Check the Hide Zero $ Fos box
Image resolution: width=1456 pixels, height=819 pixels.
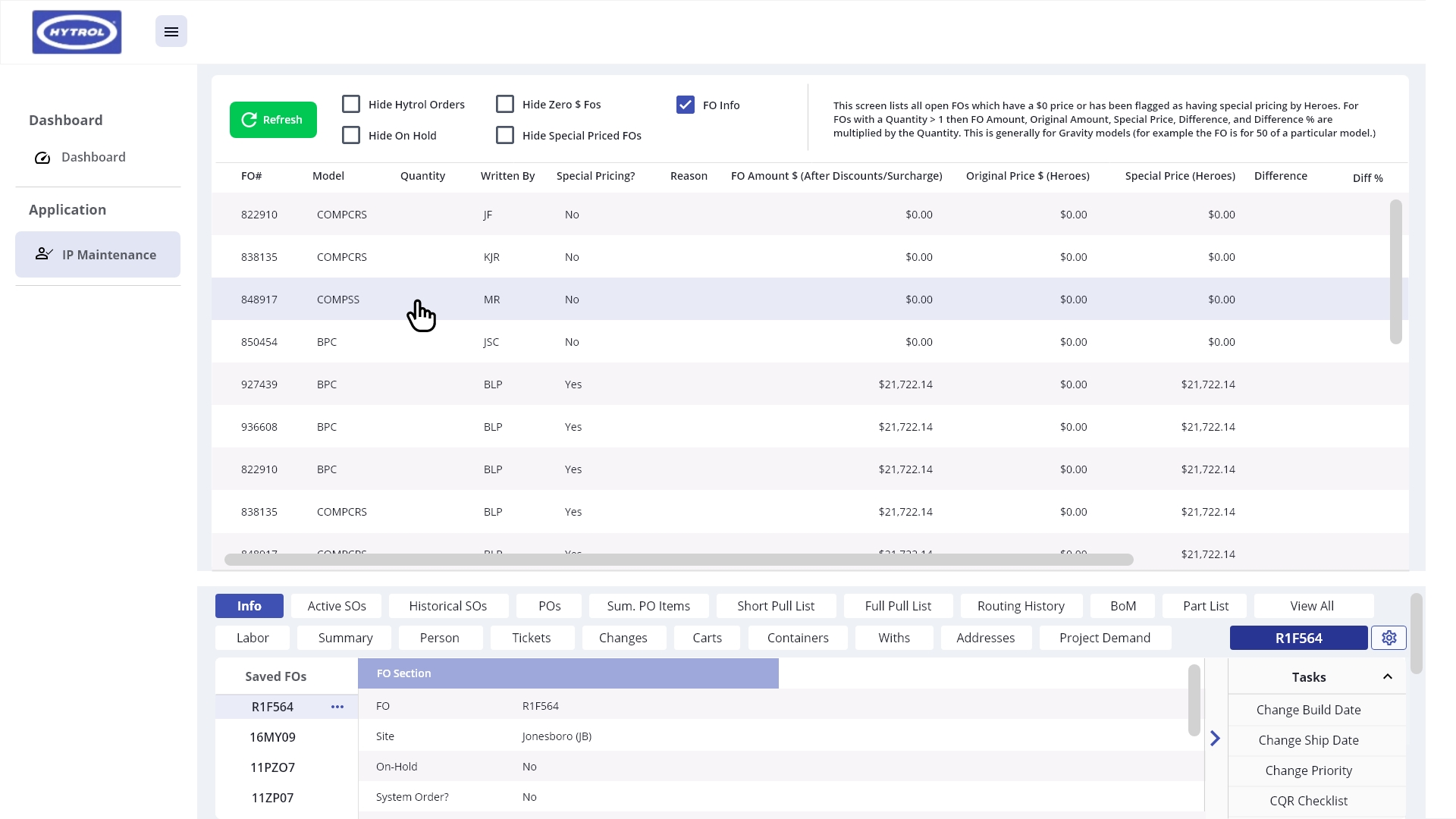(x=505, y=104)
